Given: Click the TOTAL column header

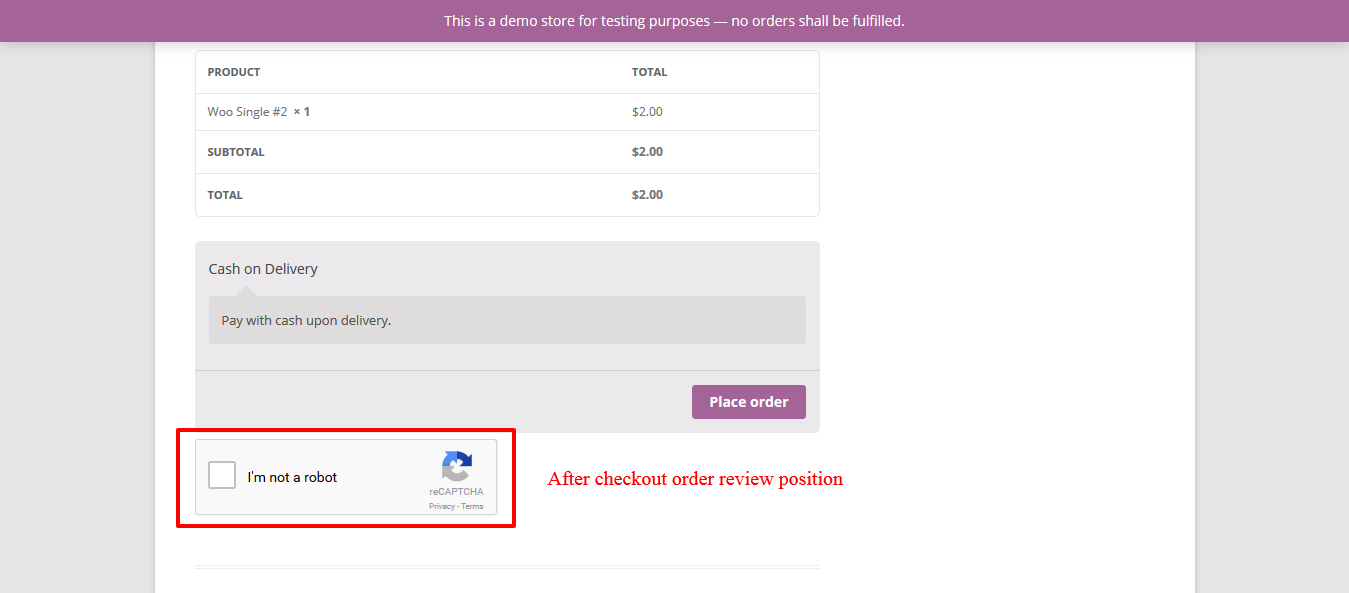Looking at the screenshot, I should (649, 72).
